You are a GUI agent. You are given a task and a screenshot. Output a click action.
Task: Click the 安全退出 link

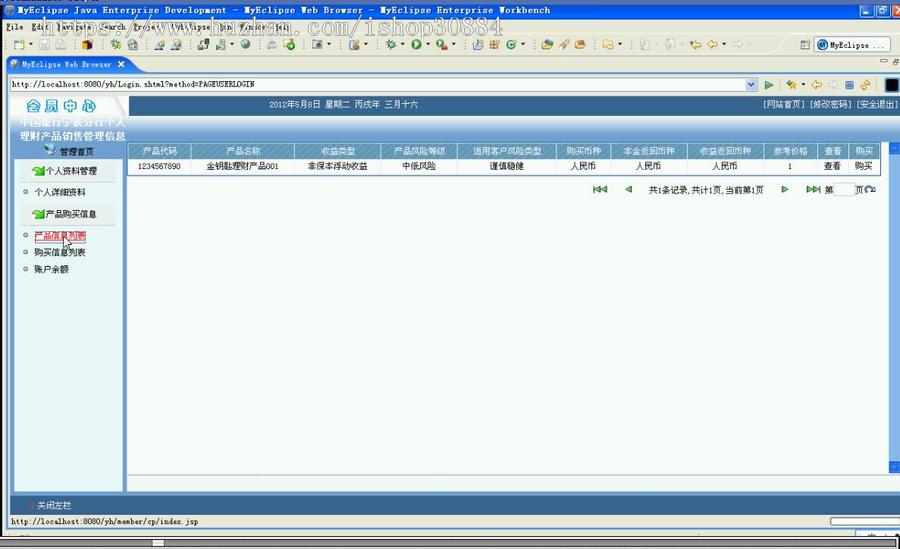[x=877, y=105]
